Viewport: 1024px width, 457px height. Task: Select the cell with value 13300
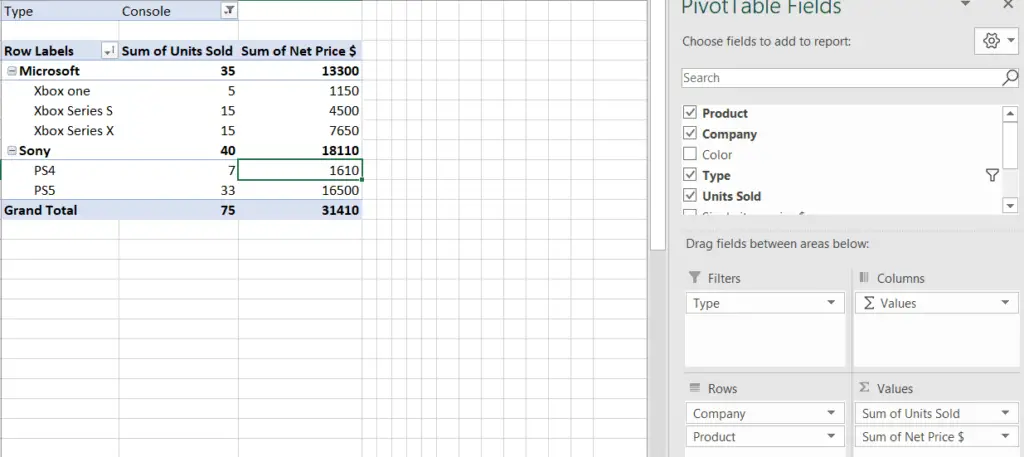point(300,71)
